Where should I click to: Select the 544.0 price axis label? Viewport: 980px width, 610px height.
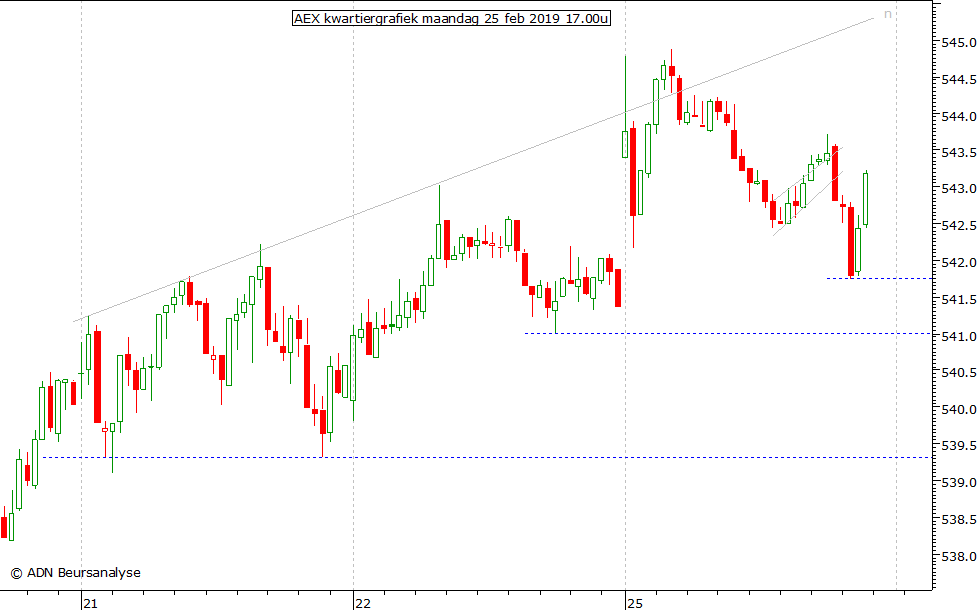(959, 116)
